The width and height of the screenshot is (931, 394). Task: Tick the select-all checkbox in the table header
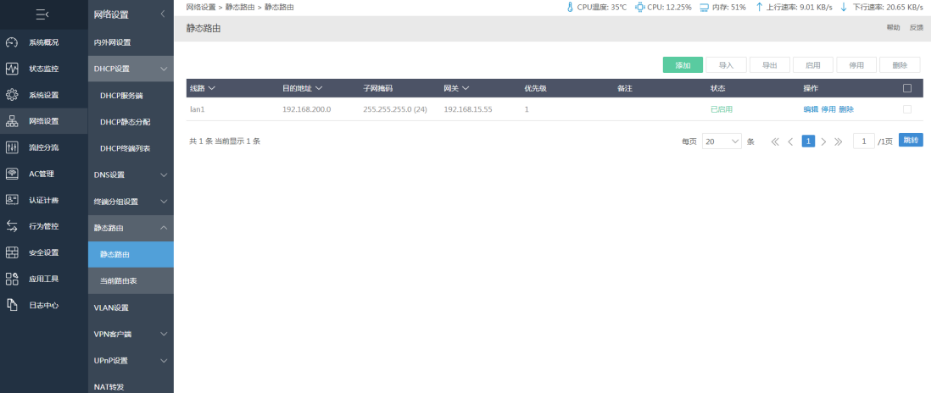[907, 88]
